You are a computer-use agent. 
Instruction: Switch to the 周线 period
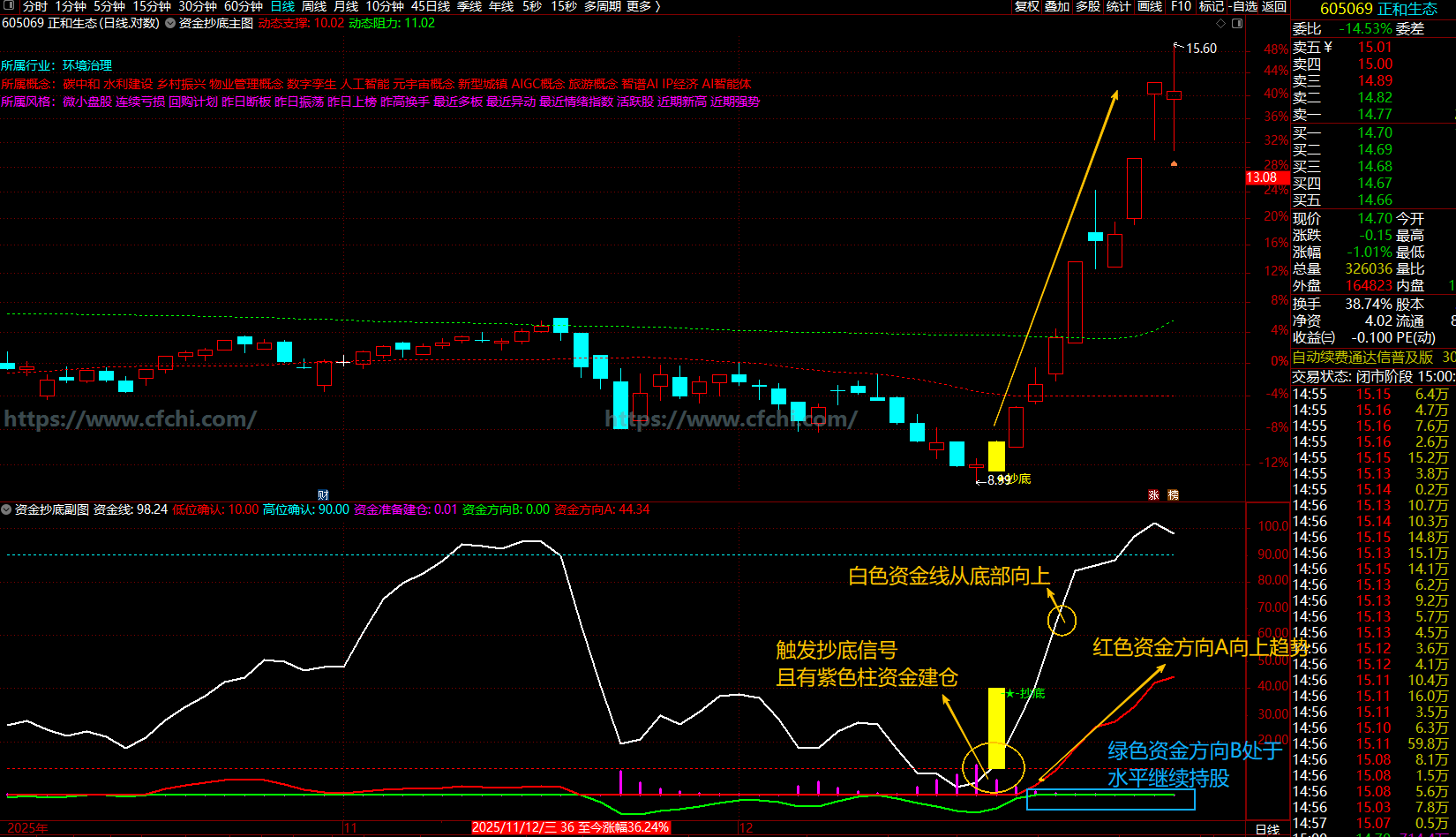pyautogui.click(x=314, y=6)
